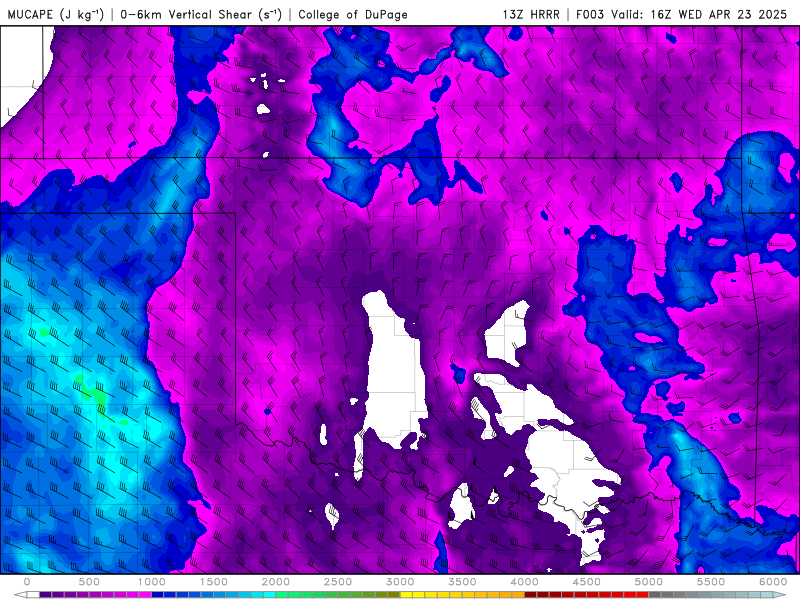Click the College of DuPage text
This screenshot has width=800, height=600.
click(x=353, y=14)
